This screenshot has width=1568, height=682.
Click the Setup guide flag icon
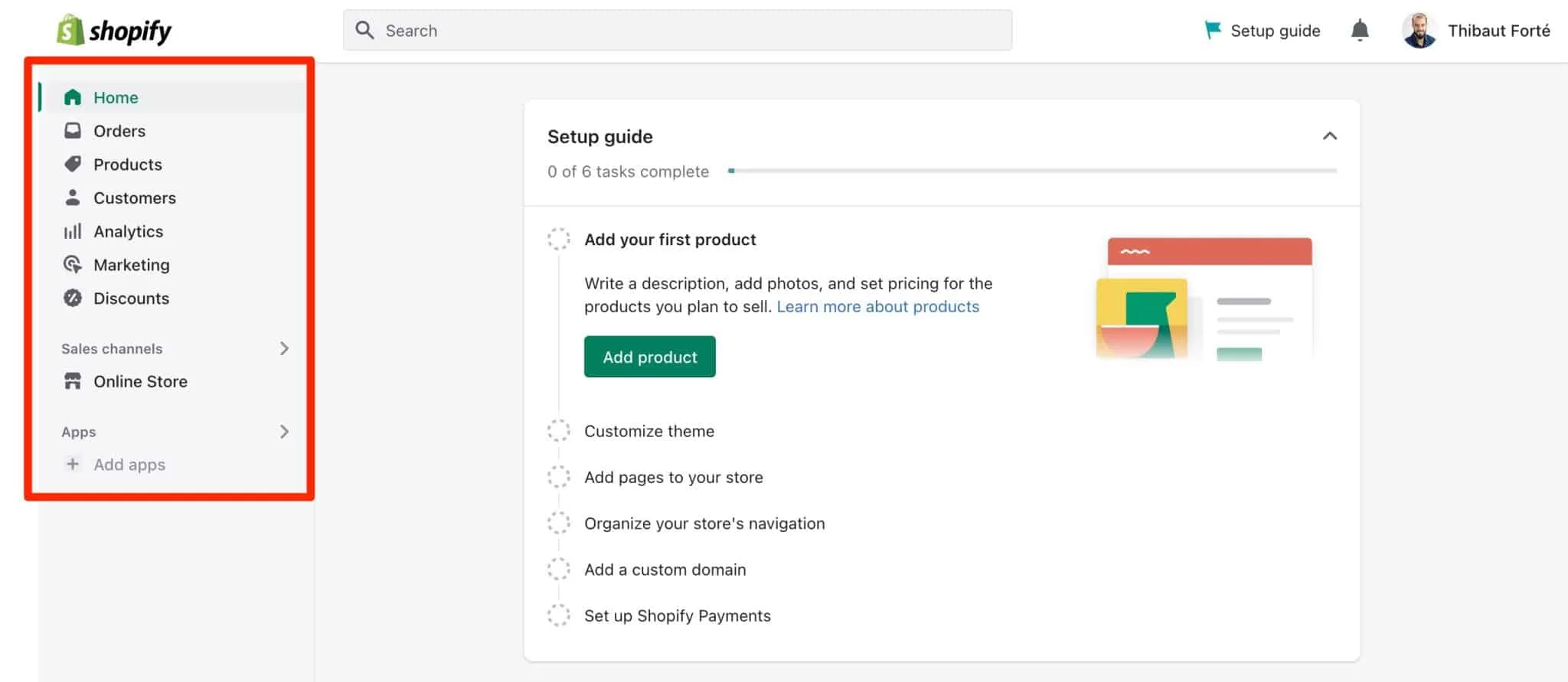pyautogui.click(x=1213, y=30)
